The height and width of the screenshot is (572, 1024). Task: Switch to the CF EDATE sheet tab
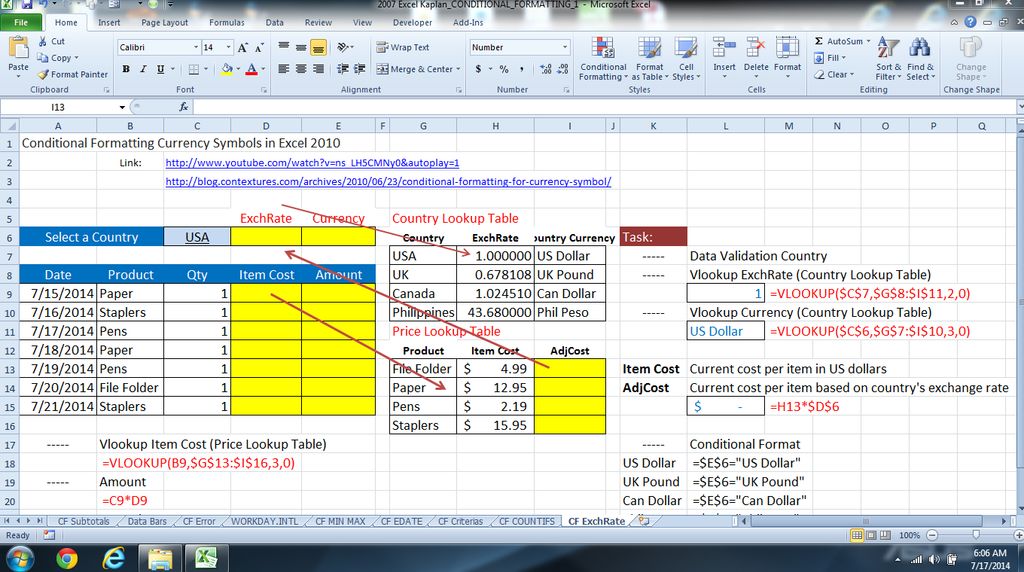tap(401, 521)
